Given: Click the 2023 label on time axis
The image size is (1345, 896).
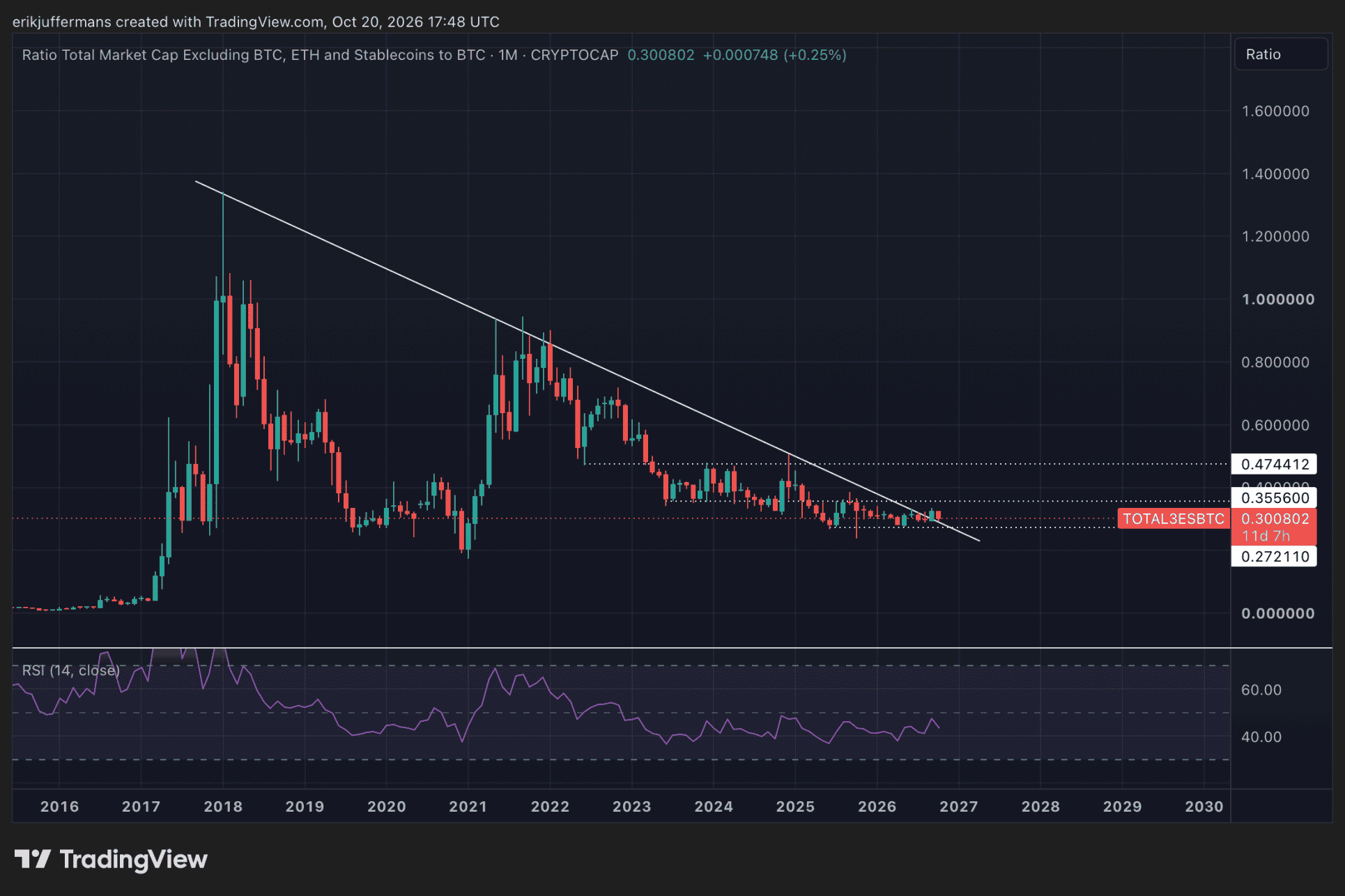Looking at the screenshot, I should coord(631,807).
